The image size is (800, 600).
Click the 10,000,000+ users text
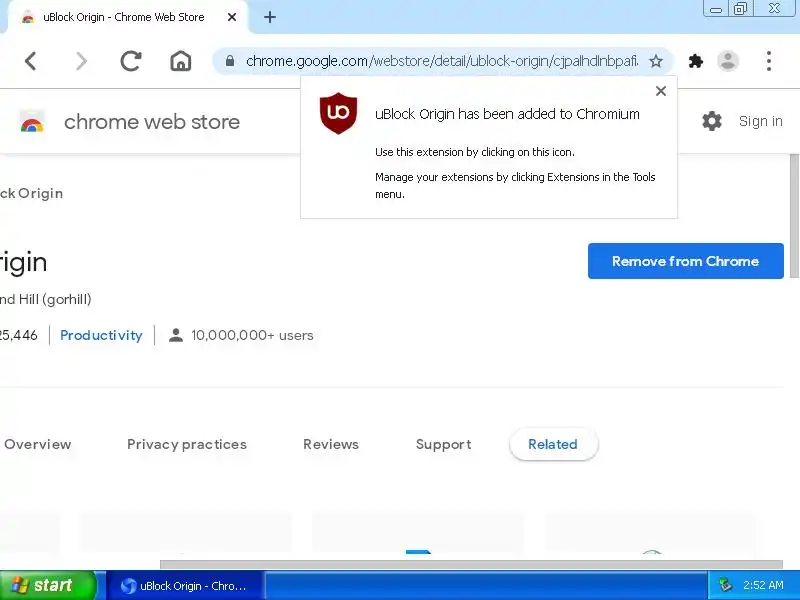pyautogui.click(x=252, y=335)
